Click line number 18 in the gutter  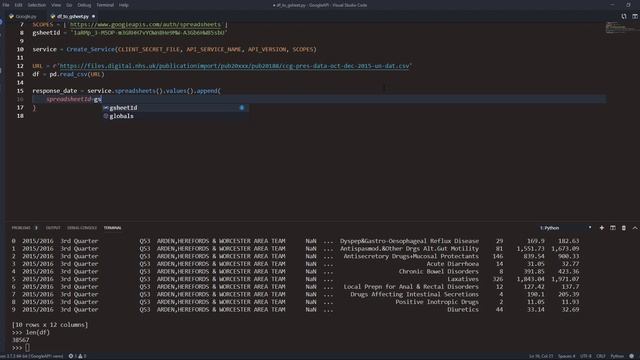tap(20, 116)
